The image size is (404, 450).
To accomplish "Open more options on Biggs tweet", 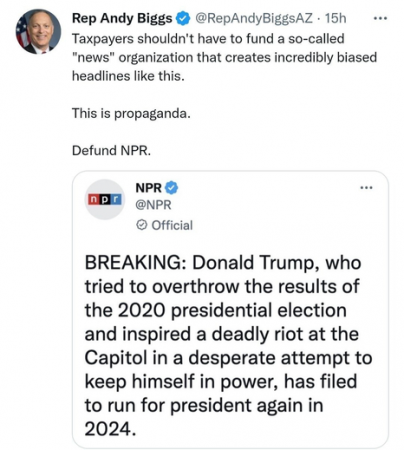I will [380, 18].
